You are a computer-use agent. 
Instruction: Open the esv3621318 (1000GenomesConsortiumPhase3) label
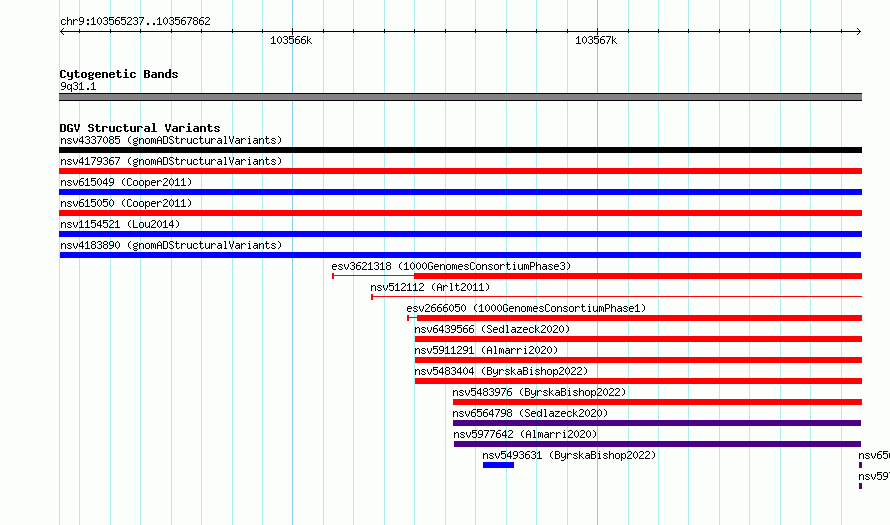(451, 266)
